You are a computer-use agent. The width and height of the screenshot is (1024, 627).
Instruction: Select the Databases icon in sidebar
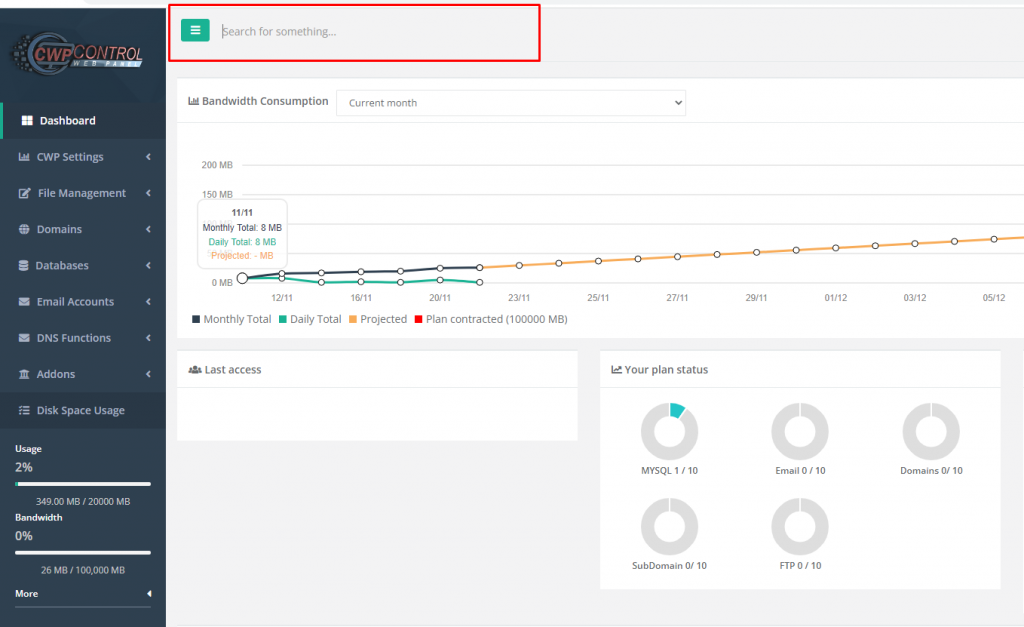[x=22, y=265]
